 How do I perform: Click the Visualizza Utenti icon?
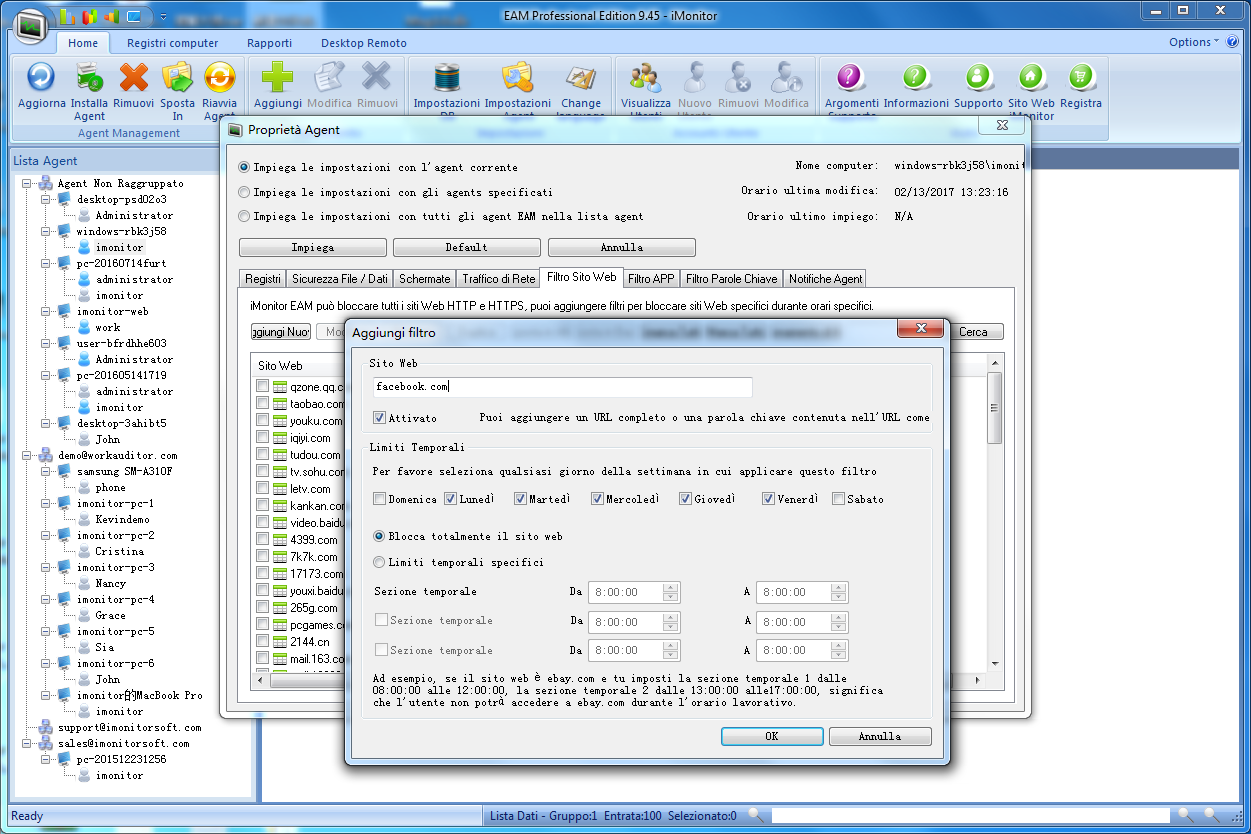pyautogui.click(x=645, y=78)
